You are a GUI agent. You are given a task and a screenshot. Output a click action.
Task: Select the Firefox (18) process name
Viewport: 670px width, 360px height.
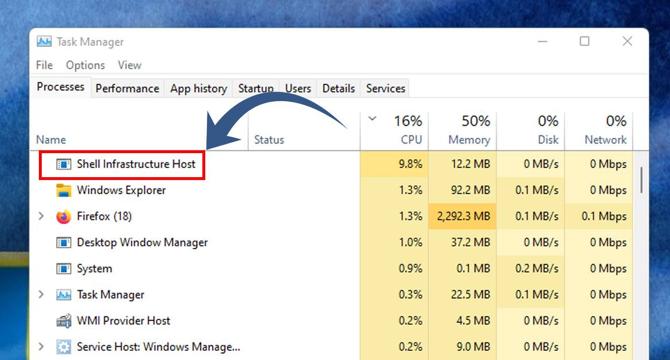pos(104,217)
